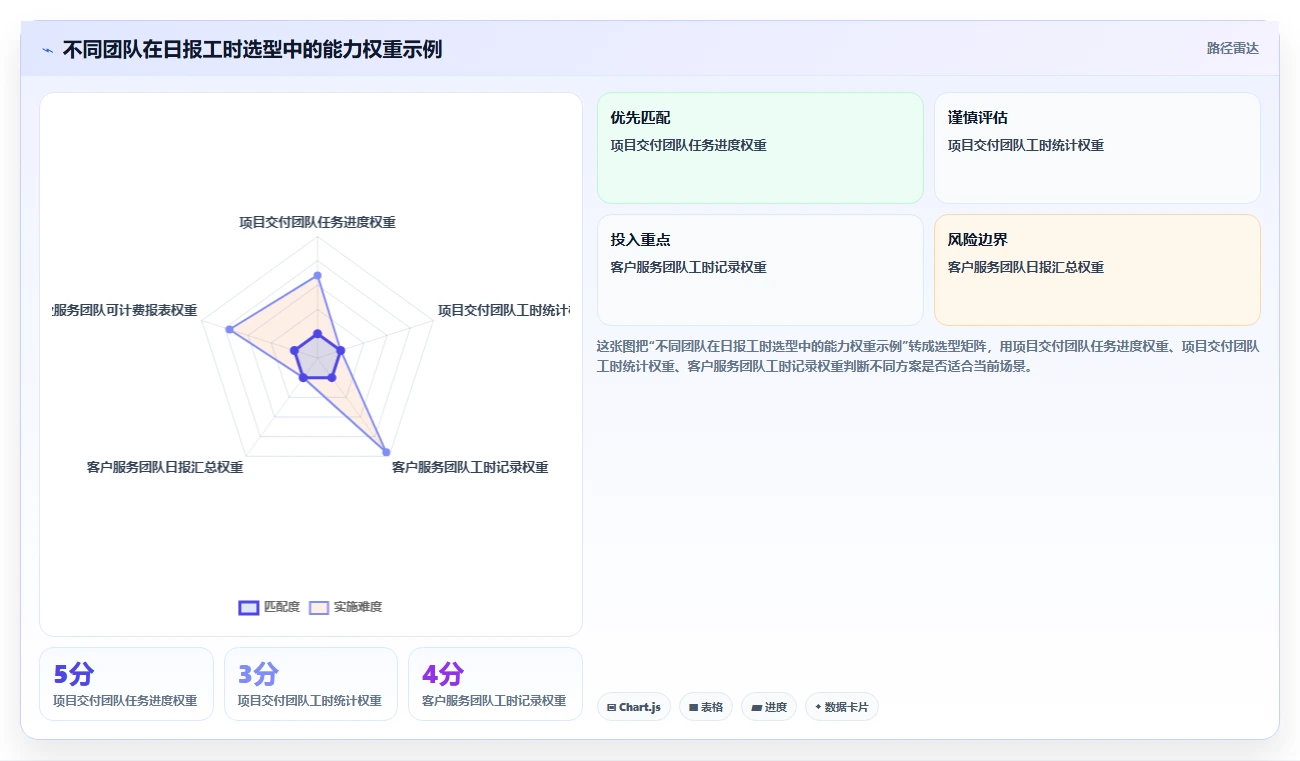The width and height of the screenshot is (1300, 761).
Task: Select the 风险边界 card
Action: tap(1097, 270)
